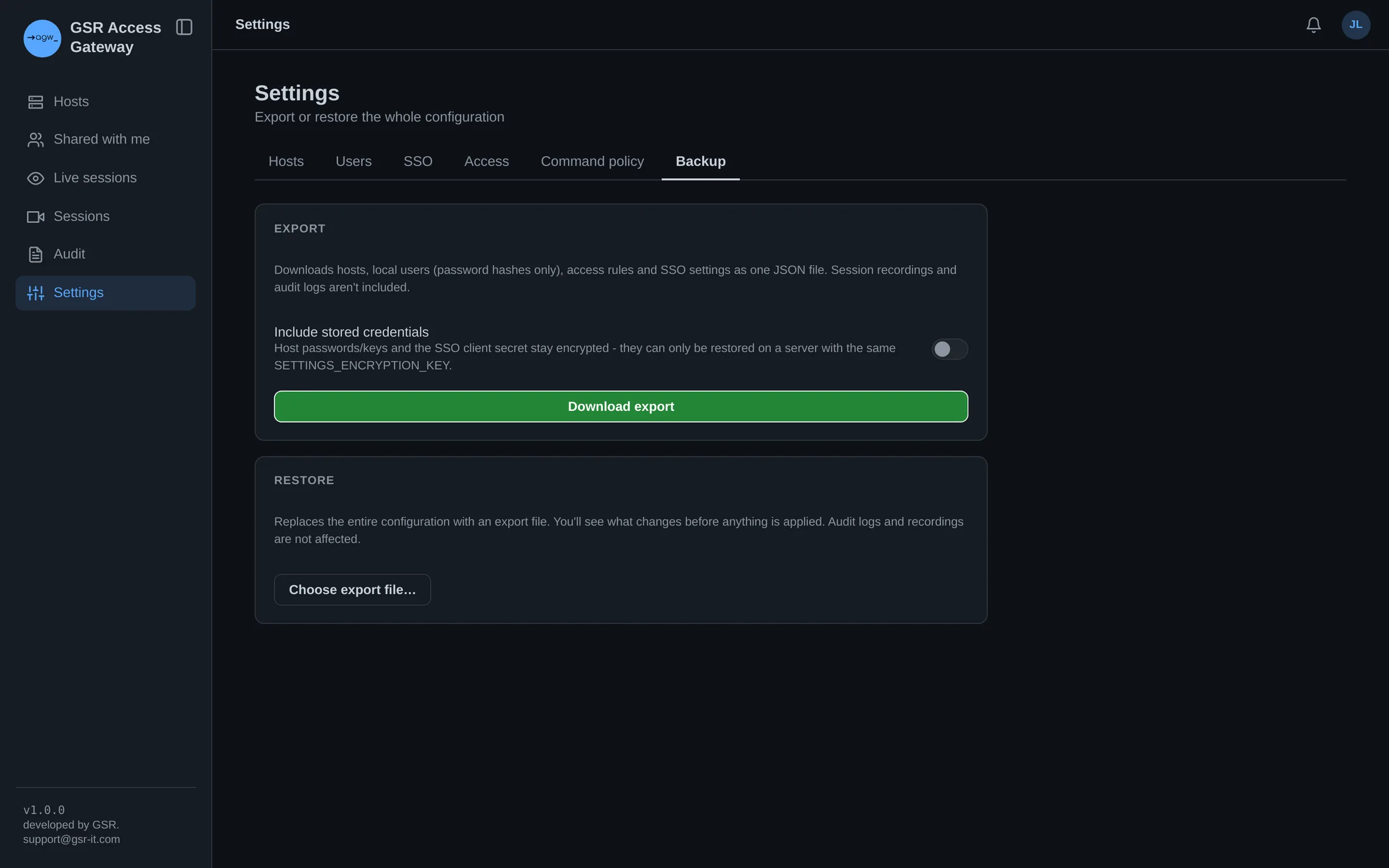Click the Download export button
Image resolution: width=1389 pixels, height=868 pixels.
coord(620,406)
